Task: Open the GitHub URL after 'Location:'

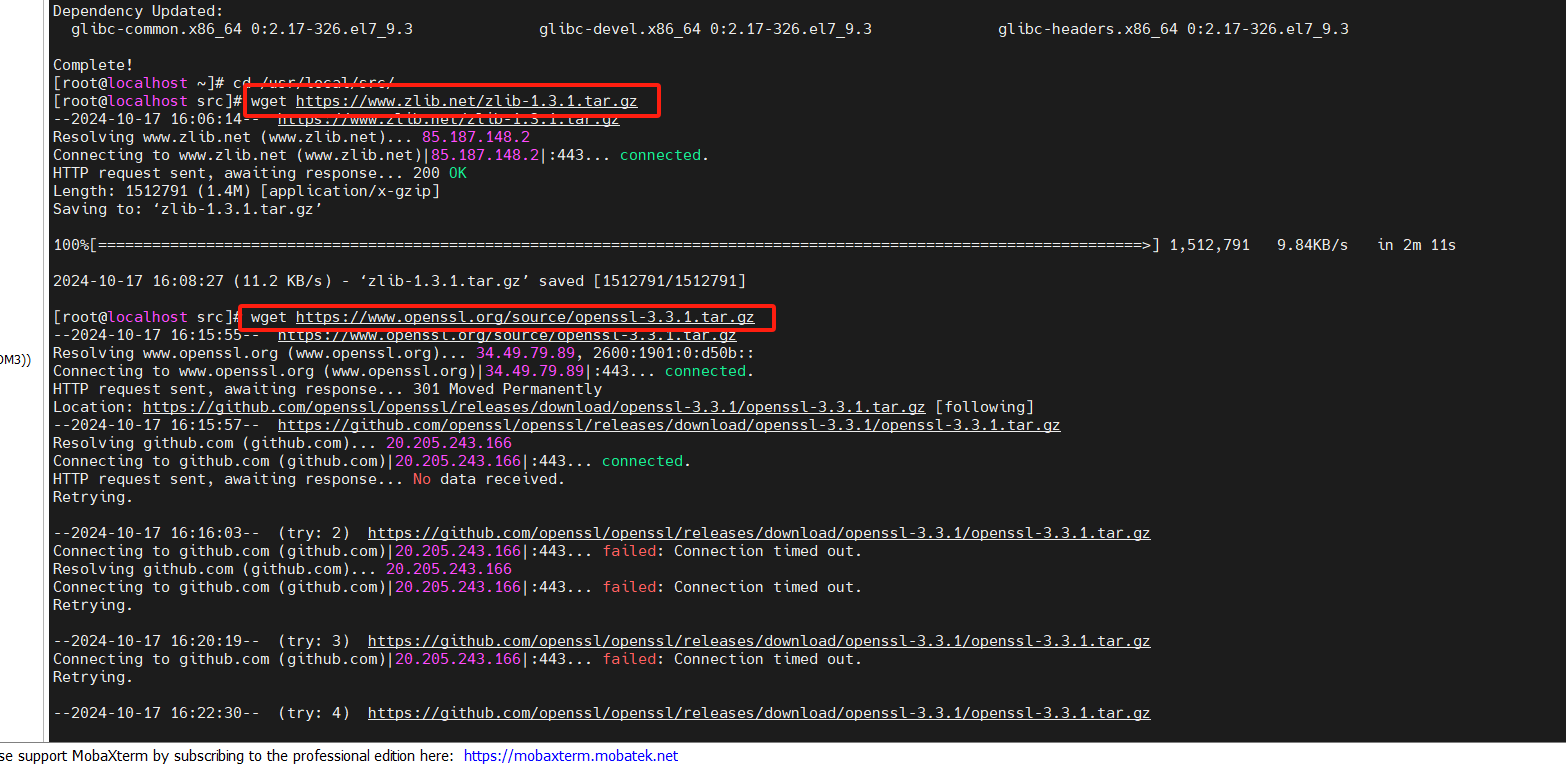Action: click(x=534, y=407)
